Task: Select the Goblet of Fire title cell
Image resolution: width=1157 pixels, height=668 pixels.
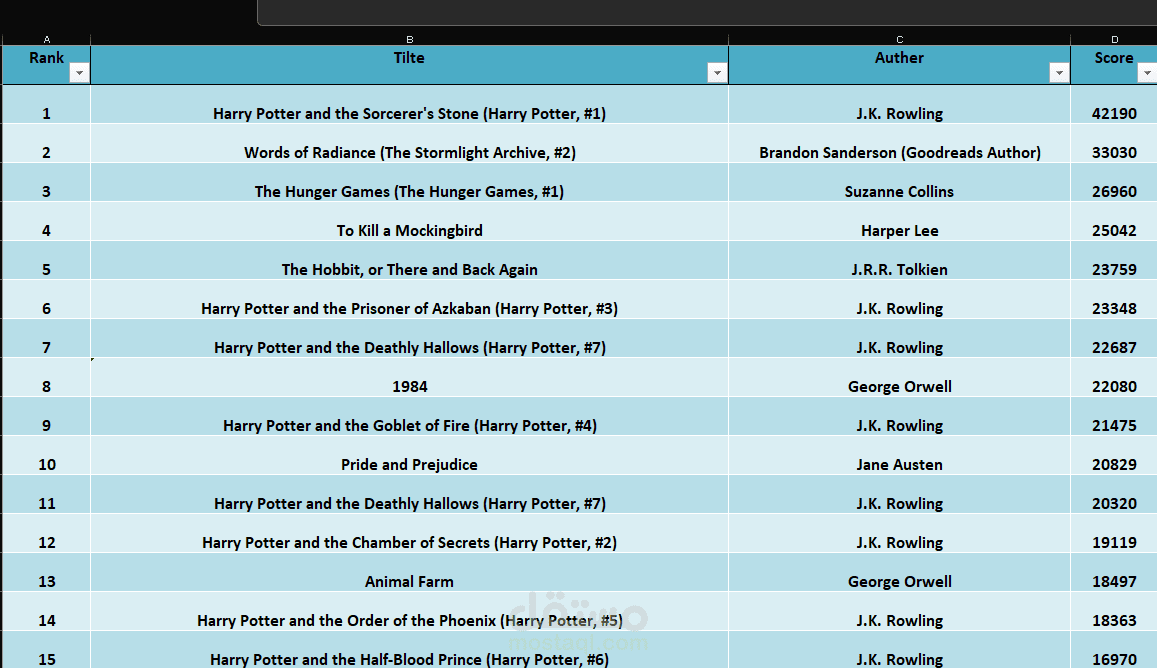Action: tap(410, 417)
